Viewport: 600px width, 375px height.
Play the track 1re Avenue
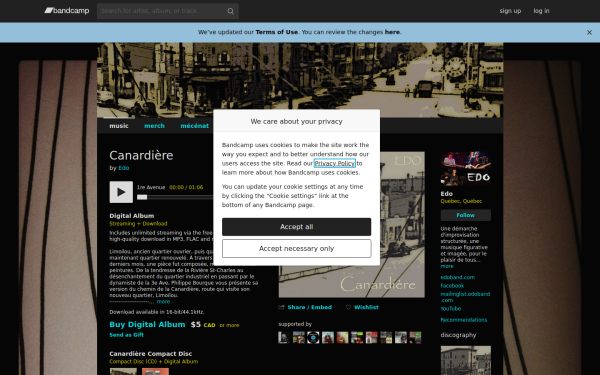(x=121, y=192)
